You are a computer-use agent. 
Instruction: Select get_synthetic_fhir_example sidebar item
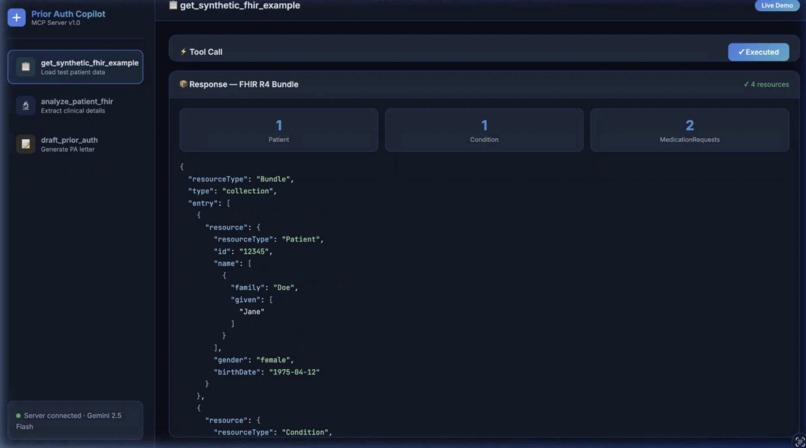[x=75, y=67]
